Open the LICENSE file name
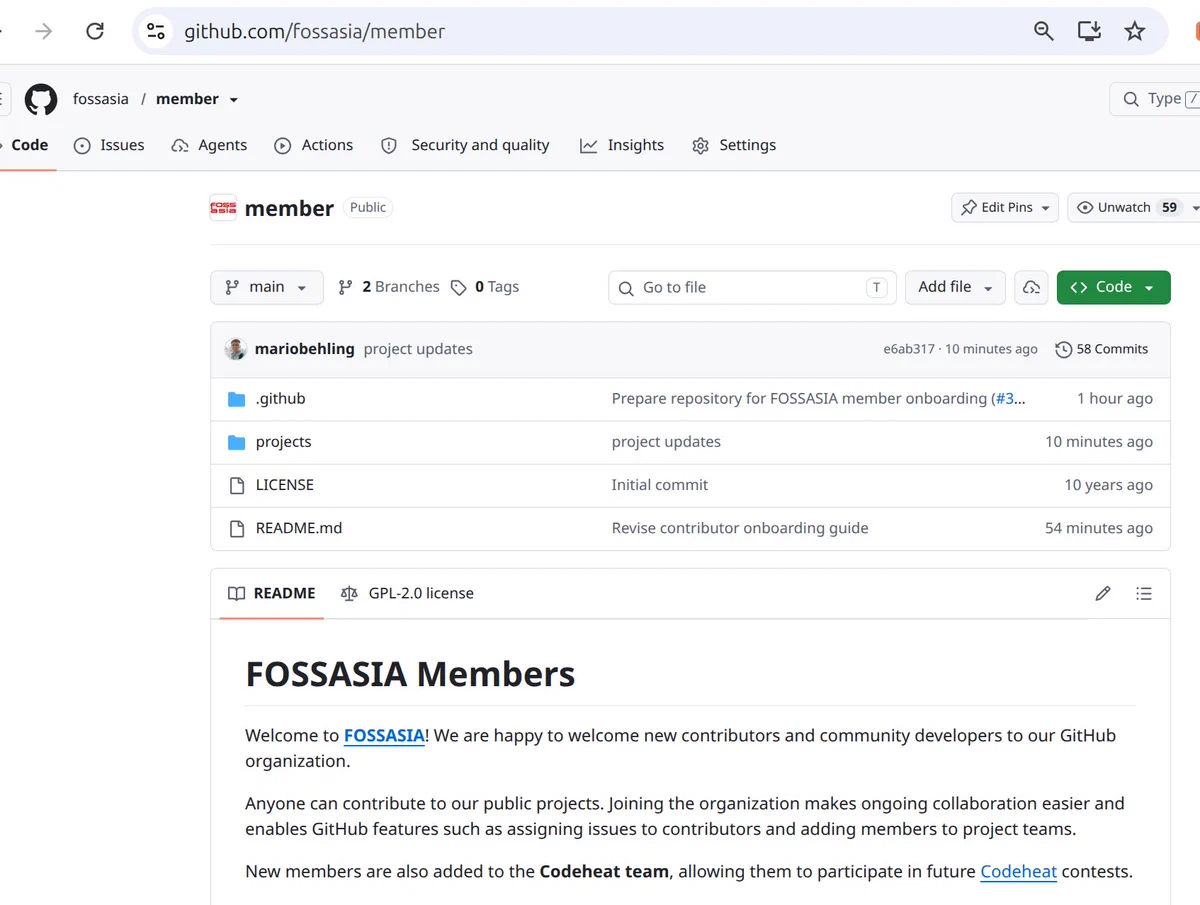Screen dimensions: 1200x905 click(285, 485)
